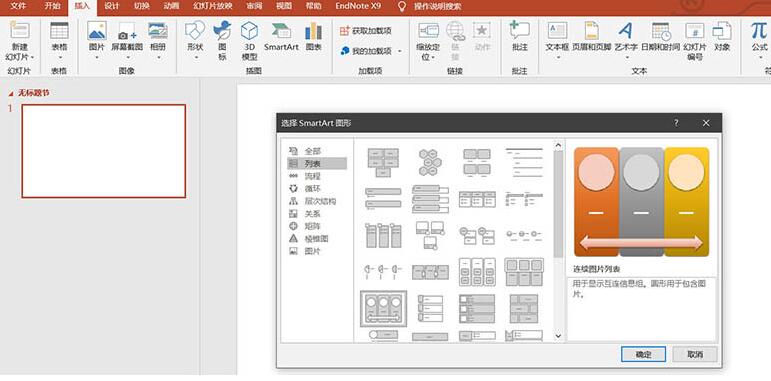Click the 缩放定位 icon

(x=428, y=30)
